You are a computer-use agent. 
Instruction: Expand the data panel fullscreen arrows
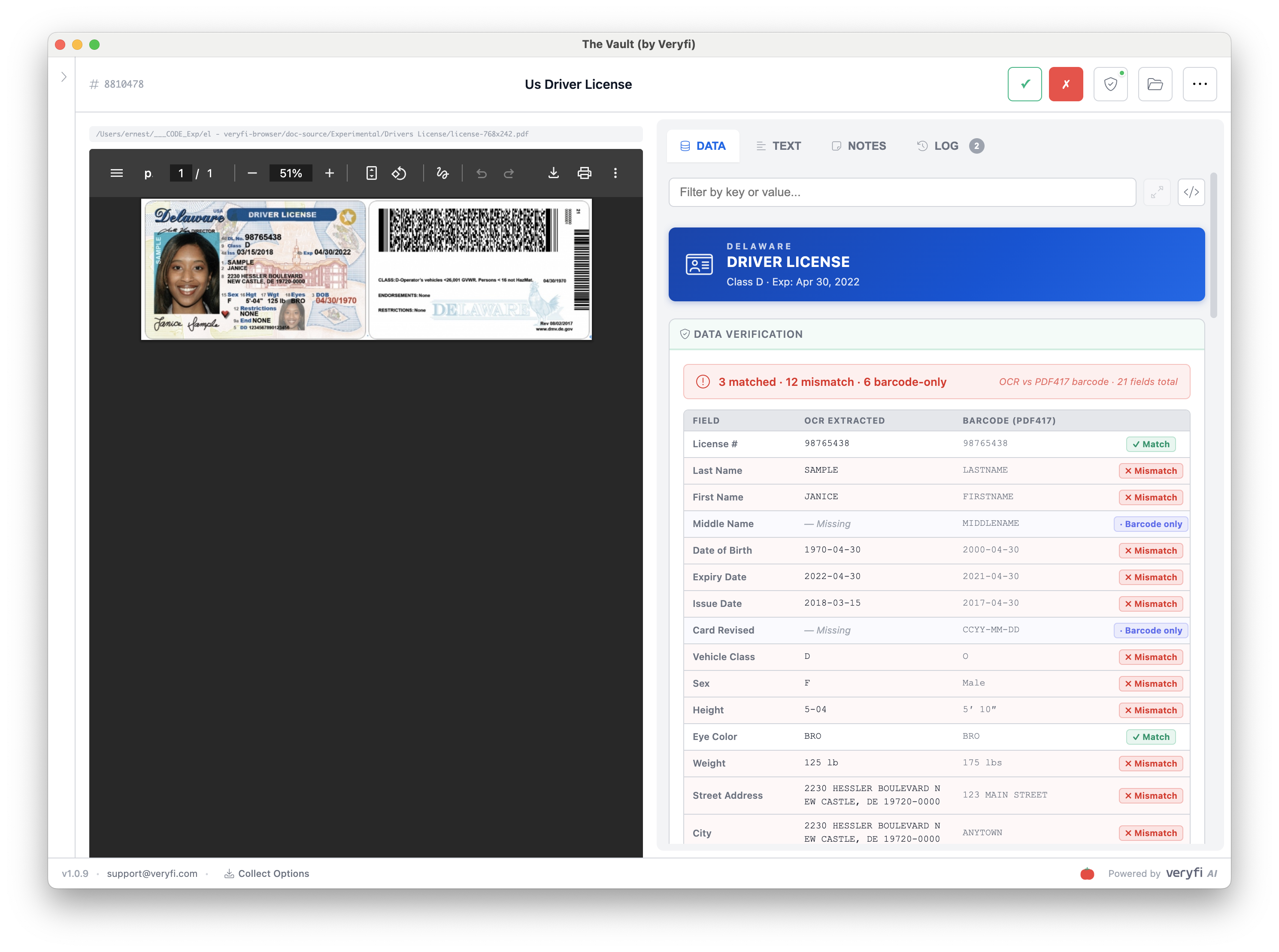[1156, 192]
